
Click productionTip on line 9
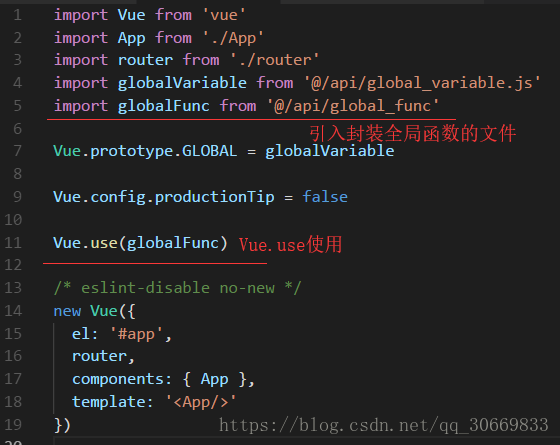pos(215,197)
